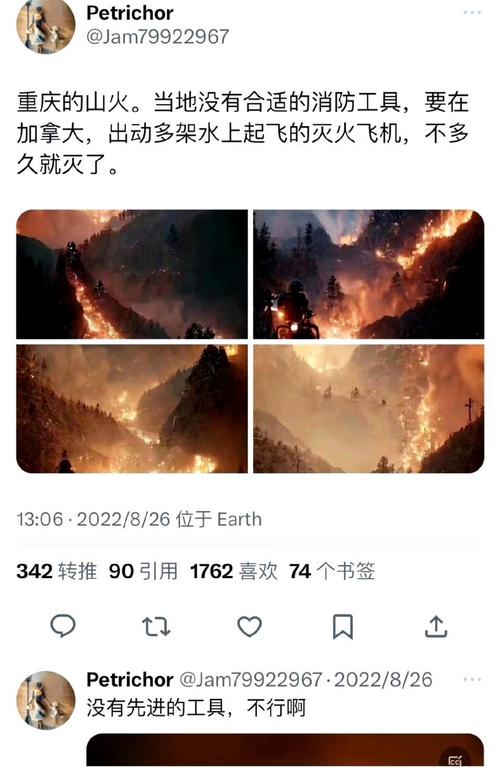
Task: Open the image in the reply tweet
Action: click(x=285, y=750)
